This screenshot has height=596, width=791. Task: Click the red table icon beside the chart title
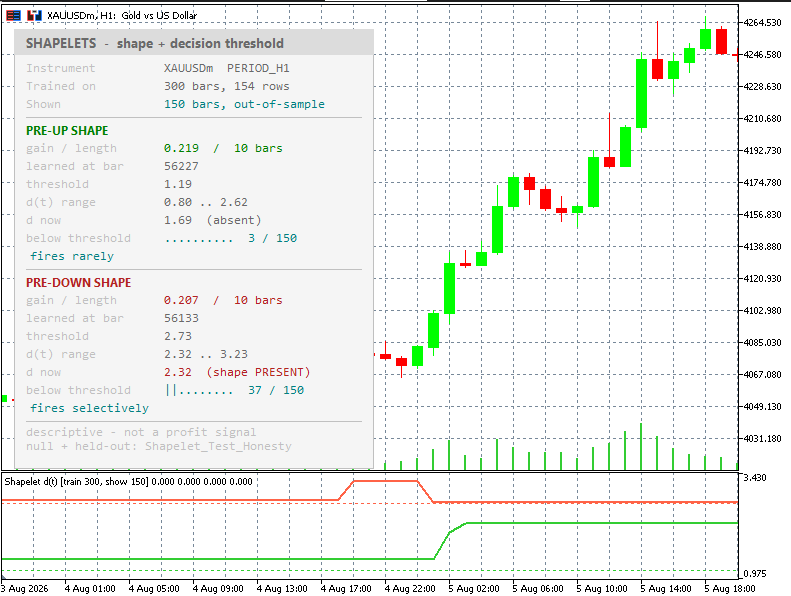pyautogui.click(x=13, y=16)
